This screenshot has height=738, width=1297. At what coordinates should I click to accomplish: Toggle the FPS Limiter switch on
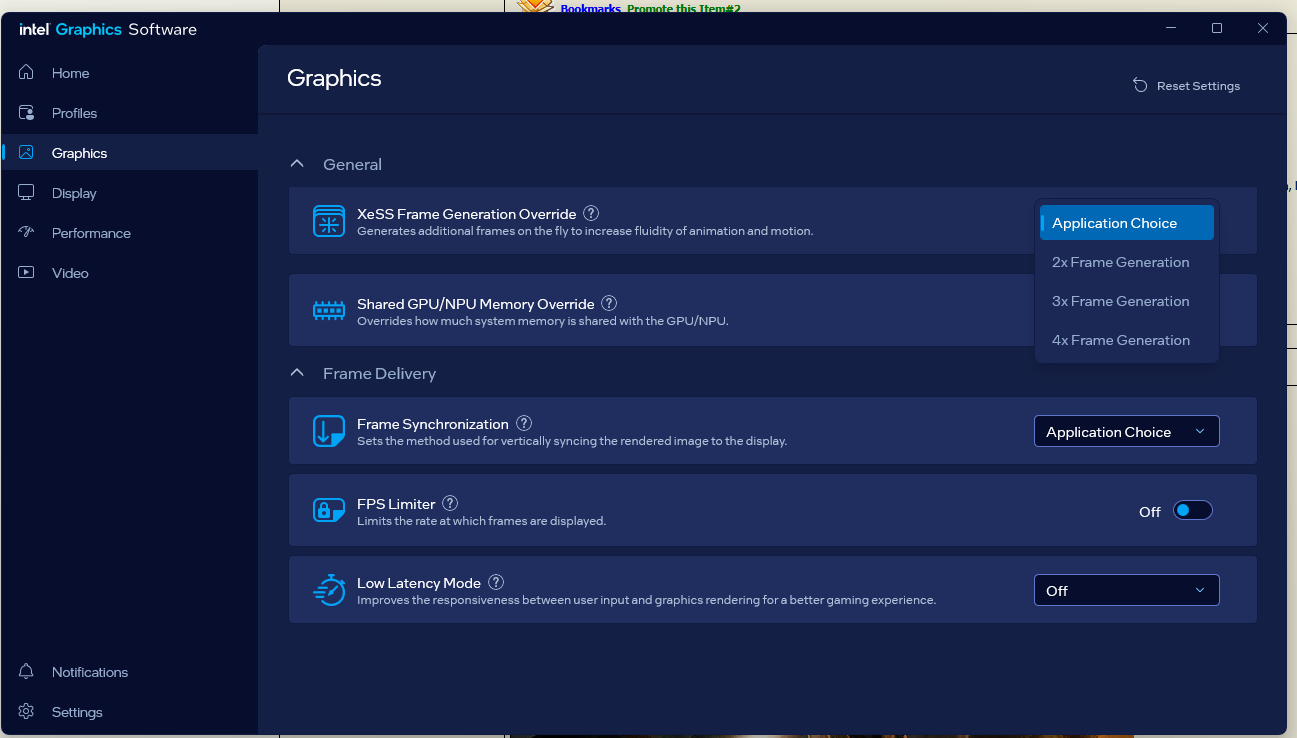click(1192, 511)
